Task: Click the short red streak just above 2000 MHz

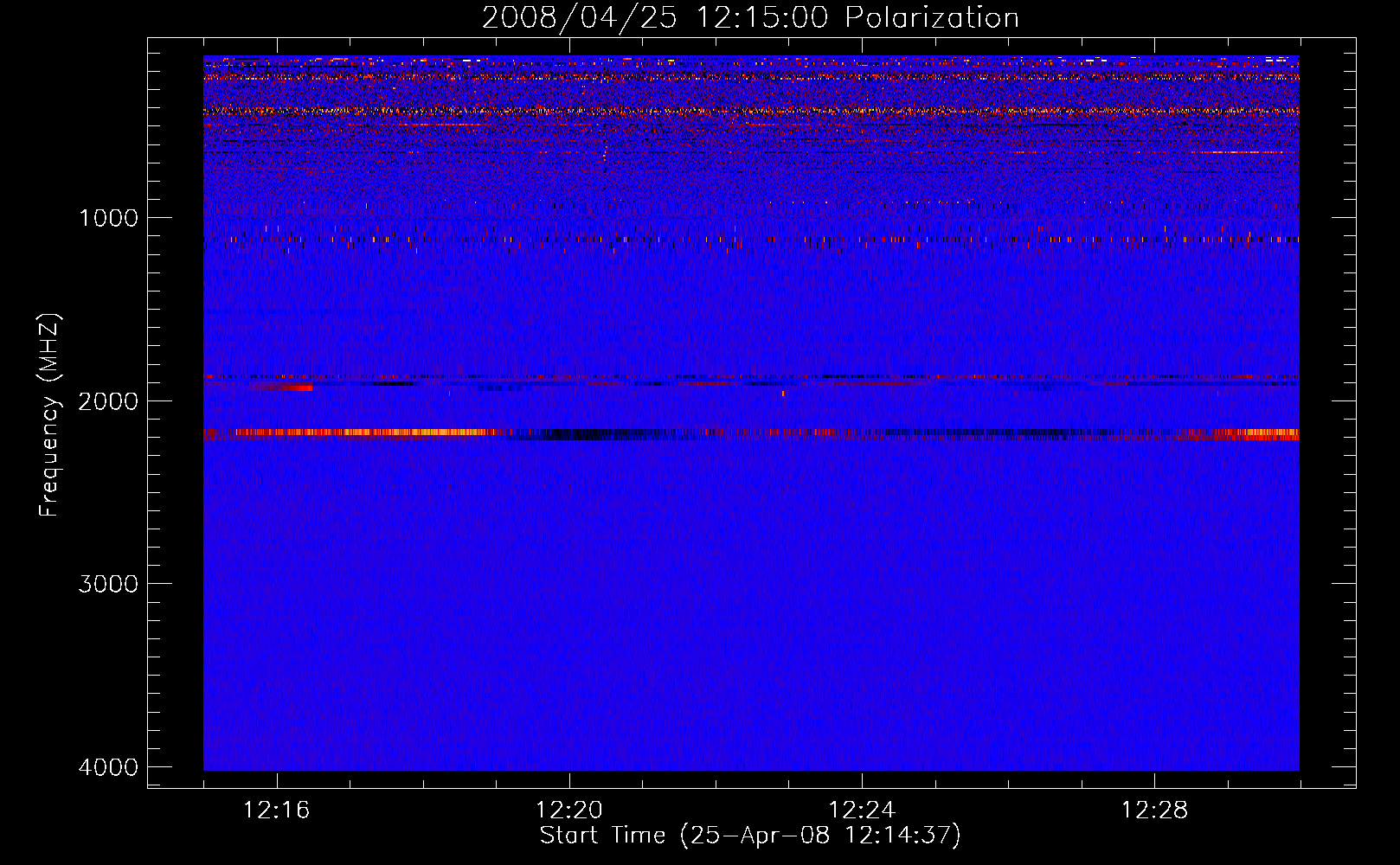Action: 282,388
